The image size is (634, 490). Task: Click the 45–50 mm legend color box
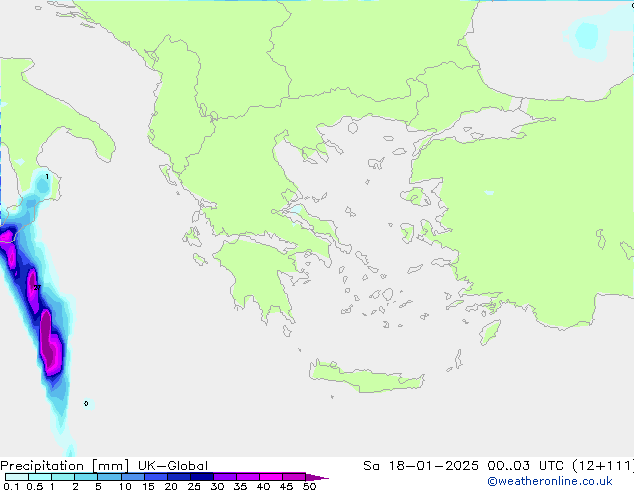[x=294, y=477]
